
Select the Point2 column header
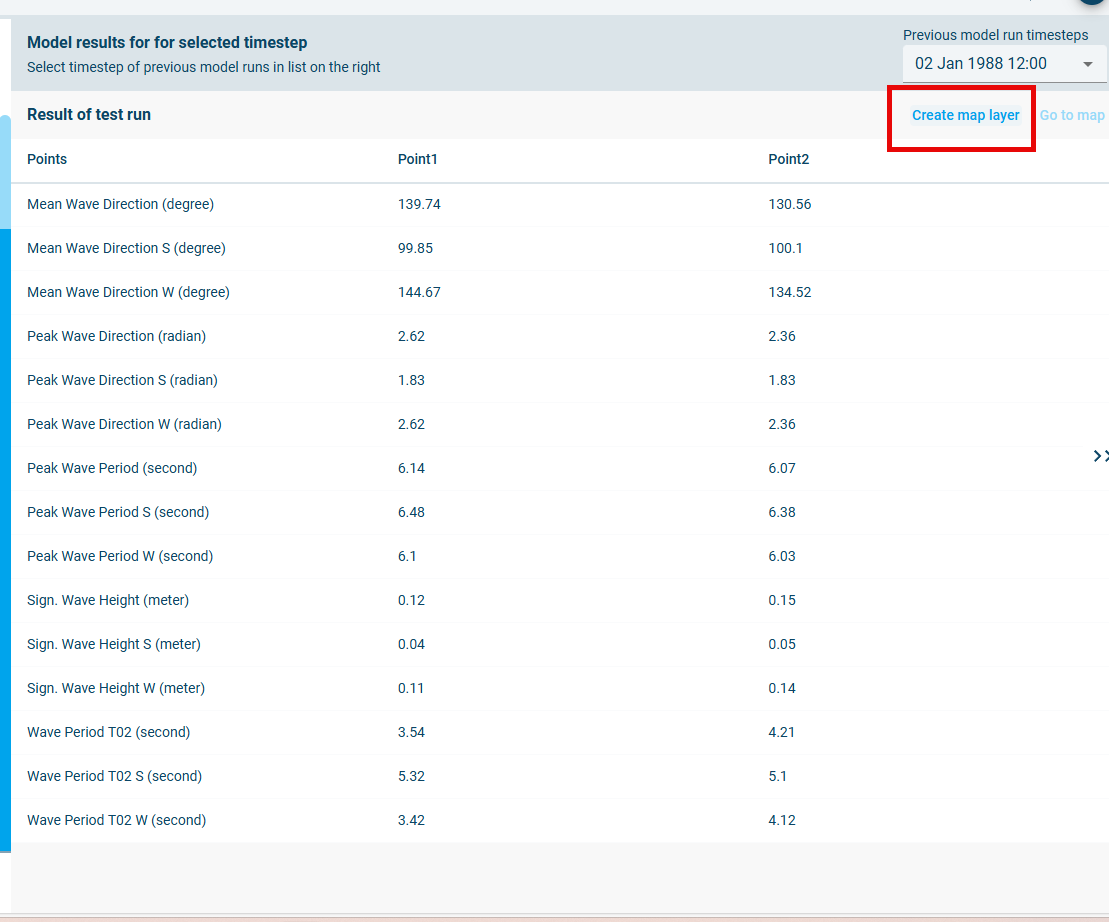pos(788,159)
